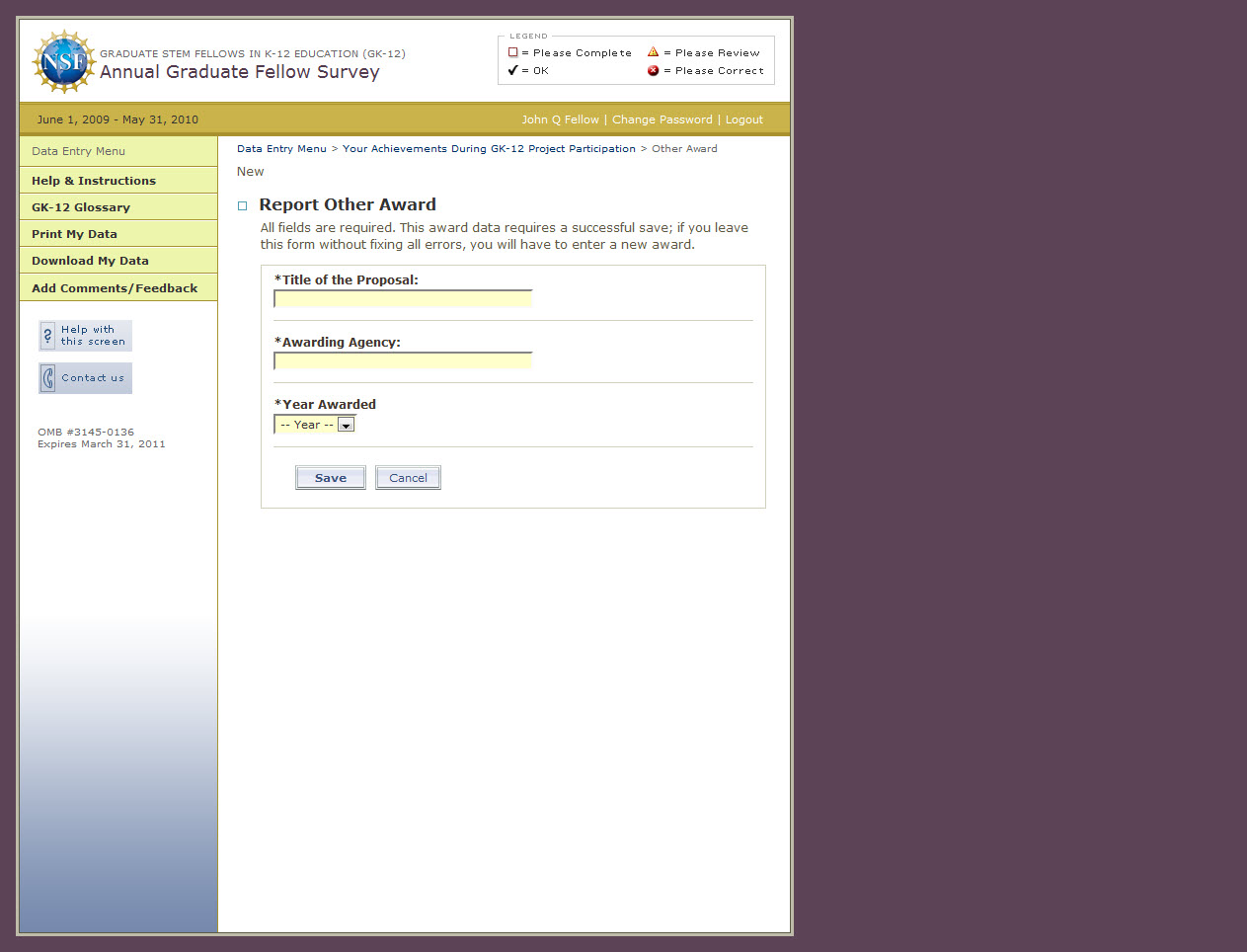The width and height of the screenshot is (1247, 952).
Task: Click the Other Award breadcrumb text
Action: point(684,149)
